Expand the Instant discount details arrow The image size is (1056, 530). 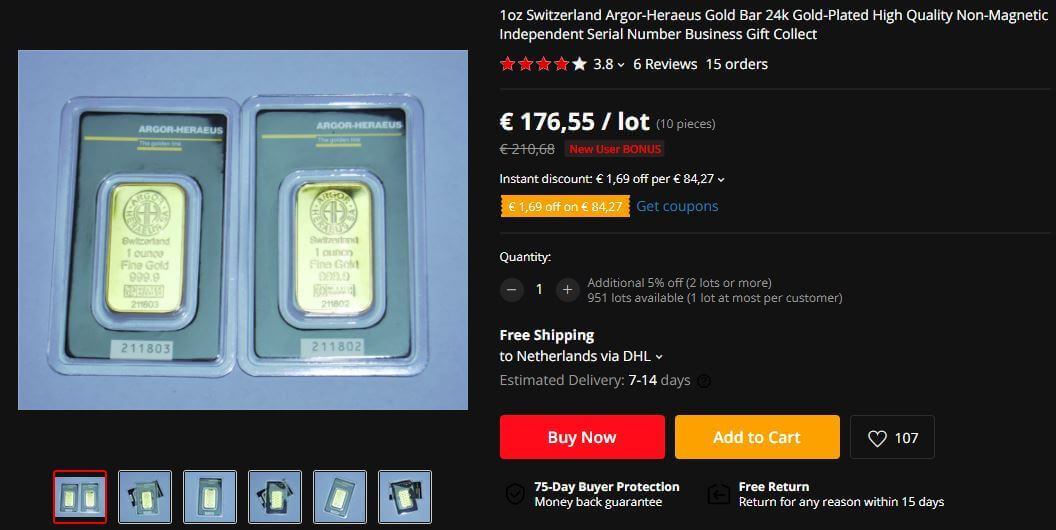click(x=721, y=180)
